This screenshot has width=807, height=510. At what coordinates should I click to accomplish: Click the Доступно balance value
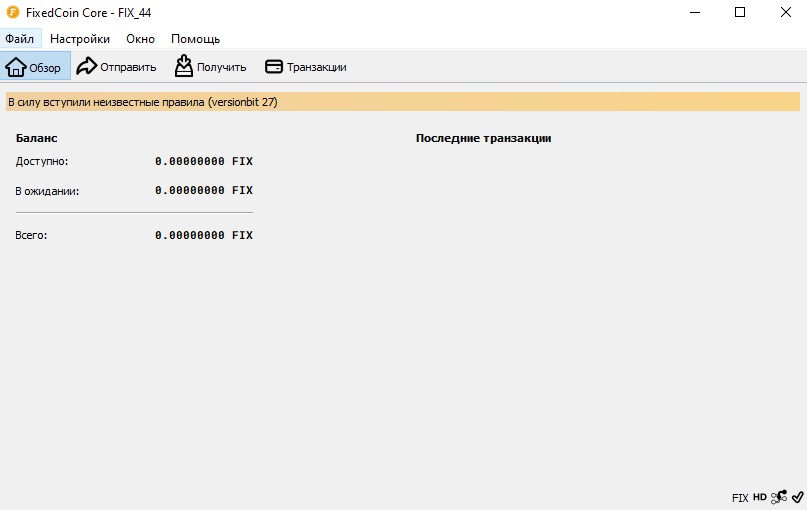pos(204,161)
